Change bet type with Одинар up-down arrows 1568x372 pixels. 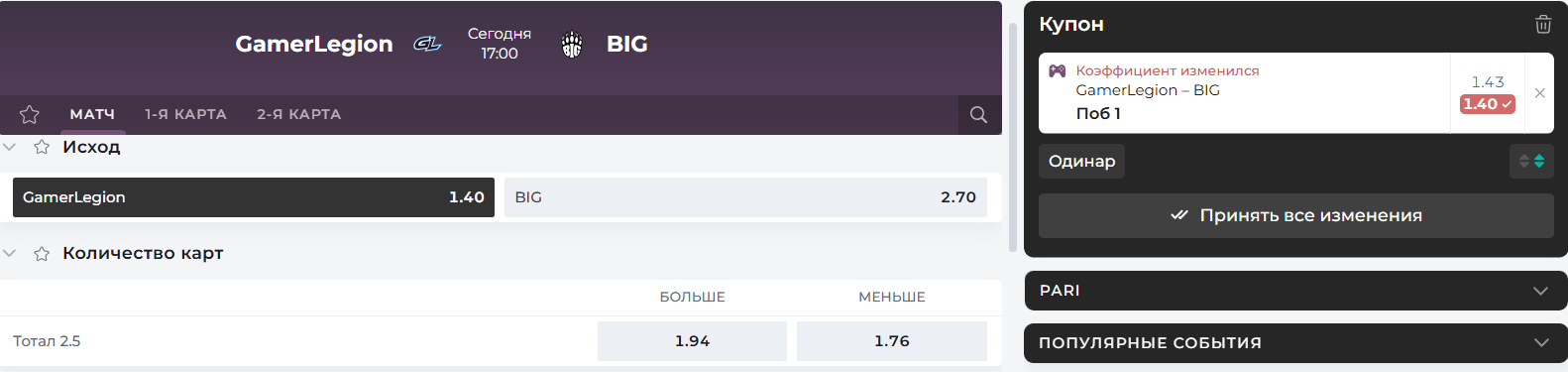coord(1531,161)
